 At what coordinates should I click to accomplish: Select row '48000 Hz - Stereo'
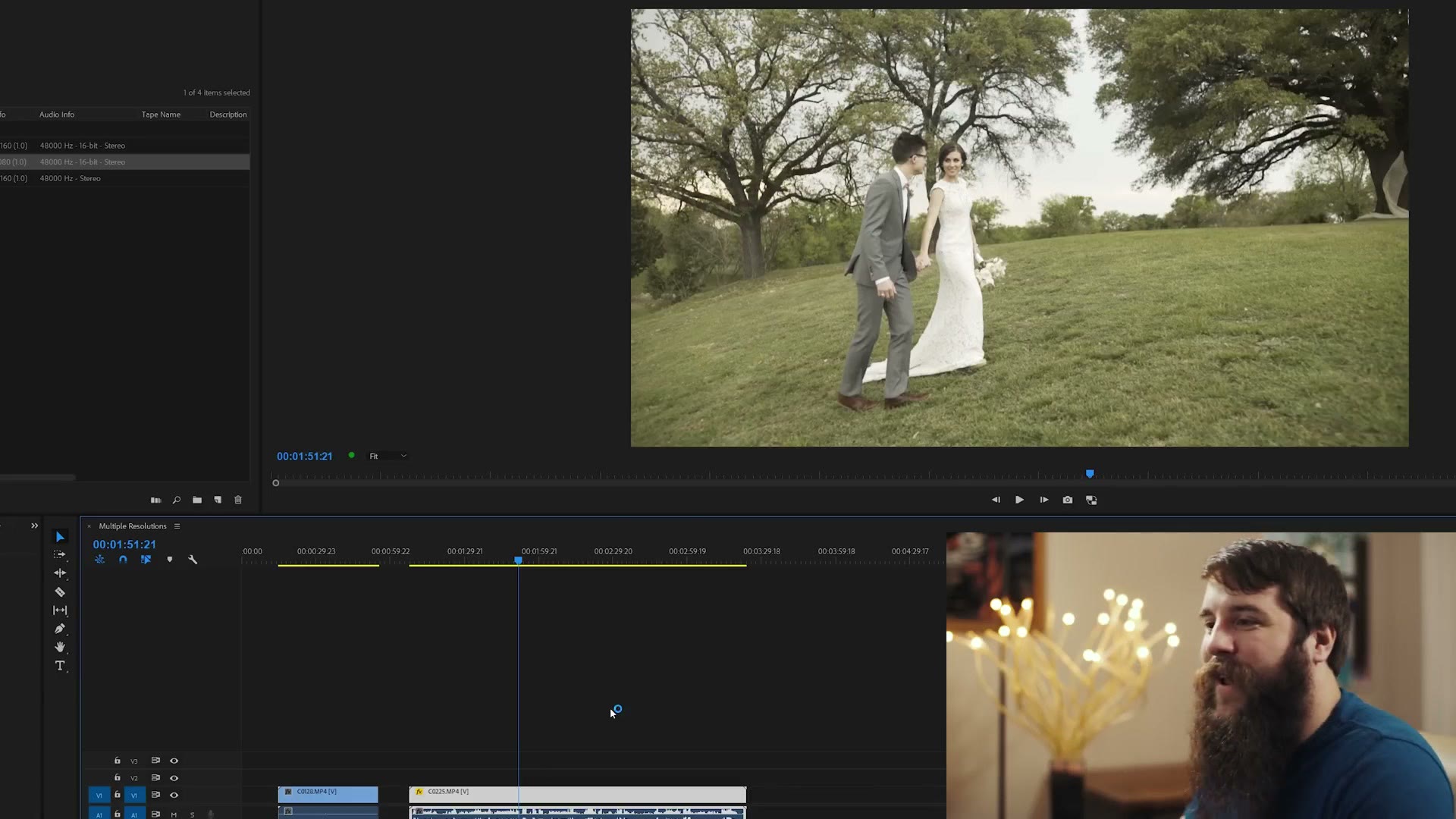(124, 178)
